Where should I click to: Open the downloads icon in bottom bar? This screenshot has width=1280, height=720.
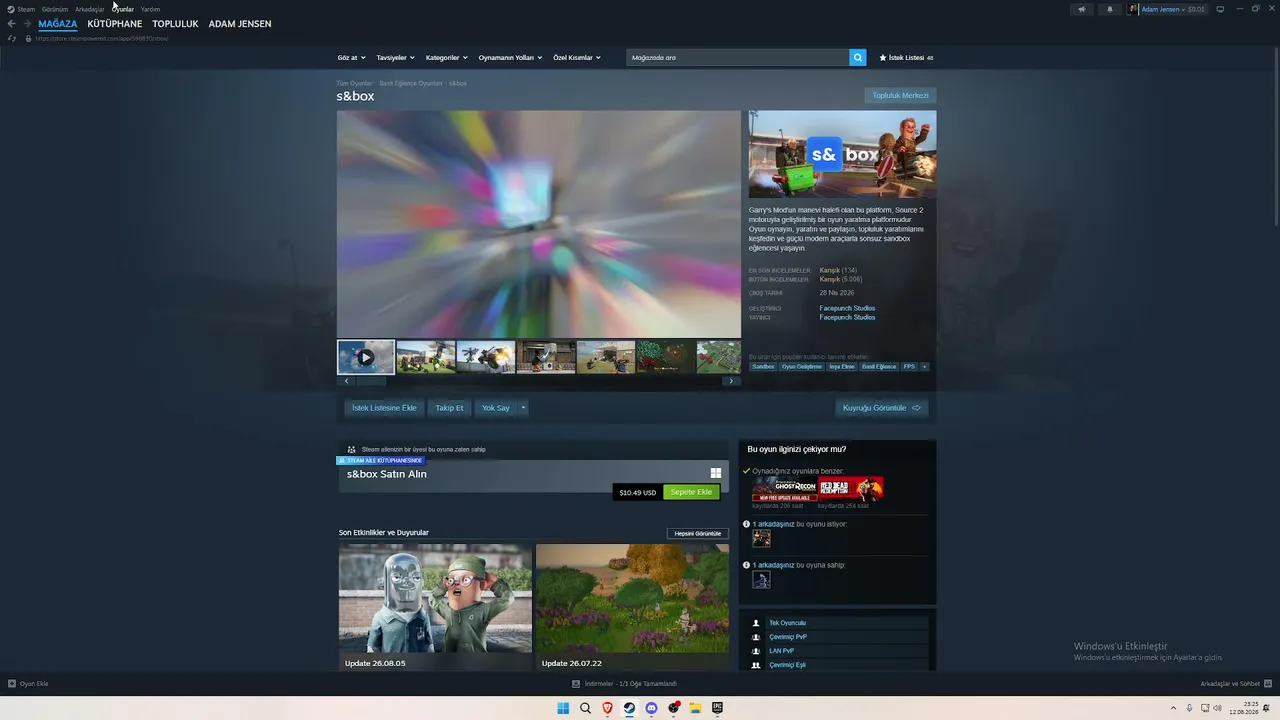point(576,684)
